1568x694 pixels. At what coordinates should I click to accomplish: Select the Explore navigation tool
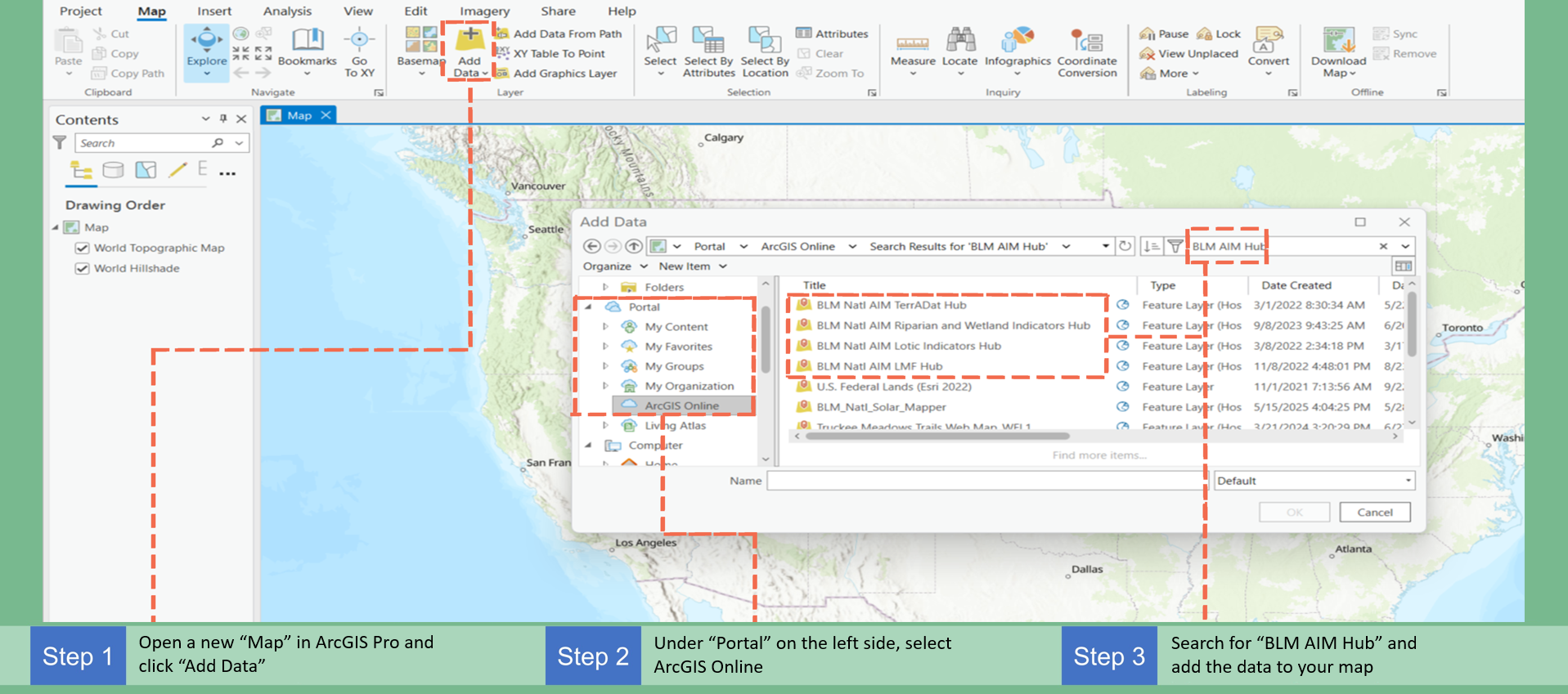click(x=206, y=43)
